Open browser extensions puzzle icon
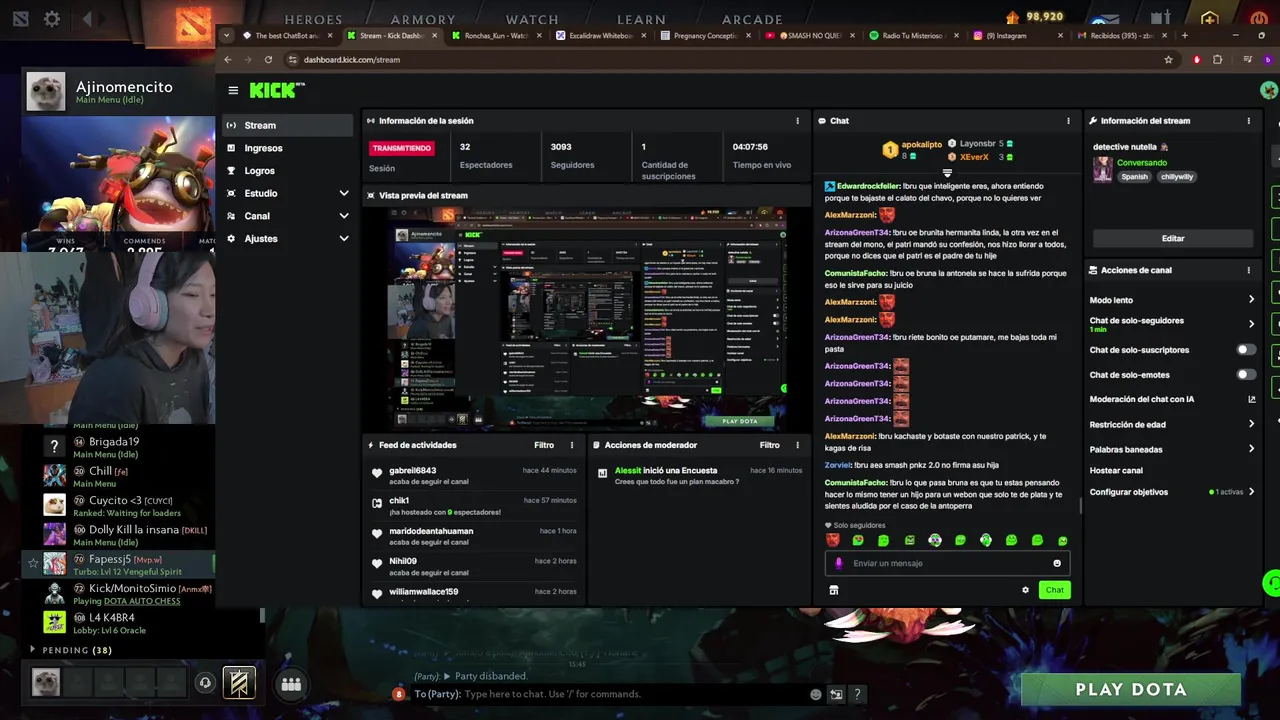The image size is (1280, 720). coord(1217,59)
